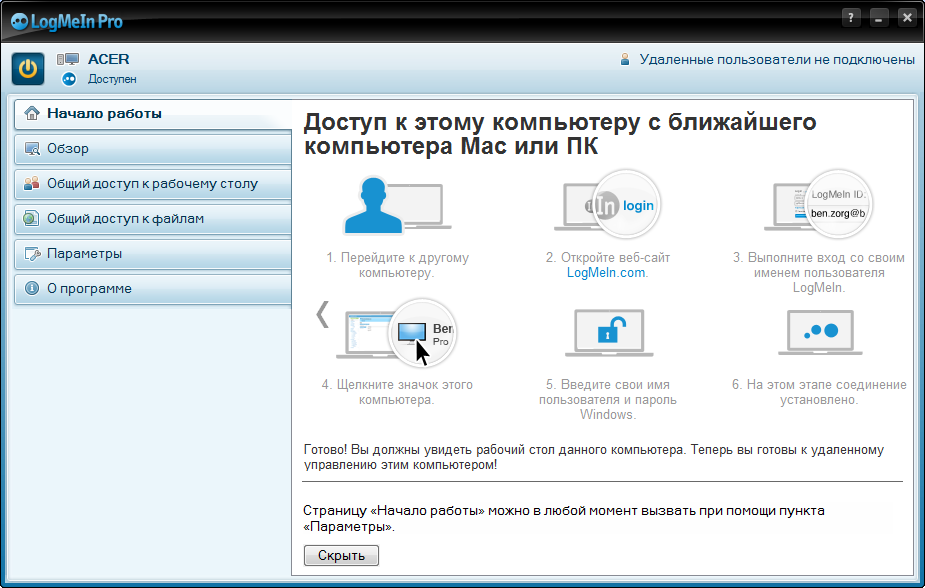The width and height of the screenshot is (925, 588).
Task: Click the monitor magnifier icon of Обзор
Action: pyautogui.click(x=31, y=149)
